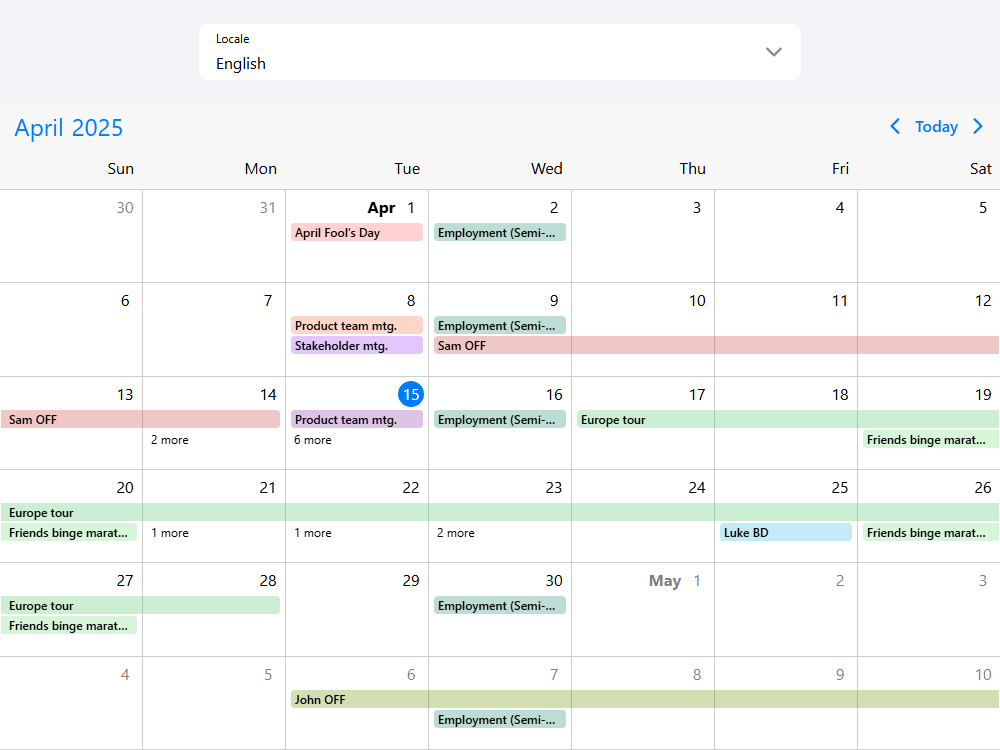
Task: Open the April Fool's Day event
Action: pyautogui.click(x=357, y=232)
